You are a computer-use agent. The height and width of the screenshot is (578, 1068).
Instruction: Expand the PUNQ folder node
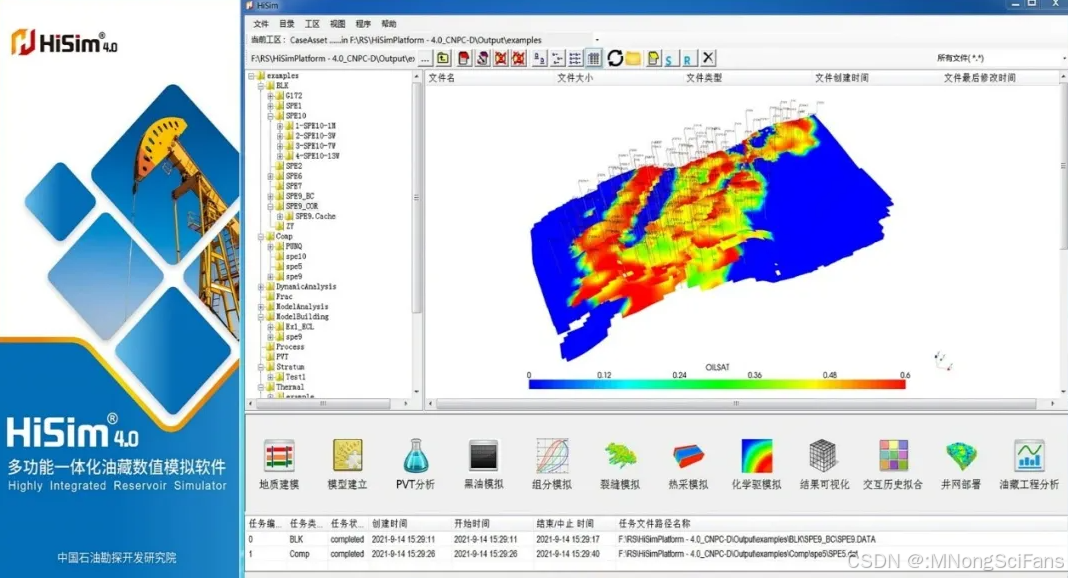(270, 246)
